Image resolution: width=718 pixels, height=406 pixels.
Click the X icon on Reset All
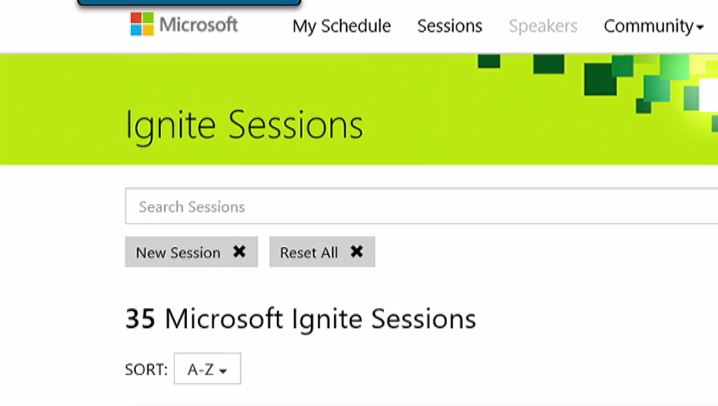point(357,251)
